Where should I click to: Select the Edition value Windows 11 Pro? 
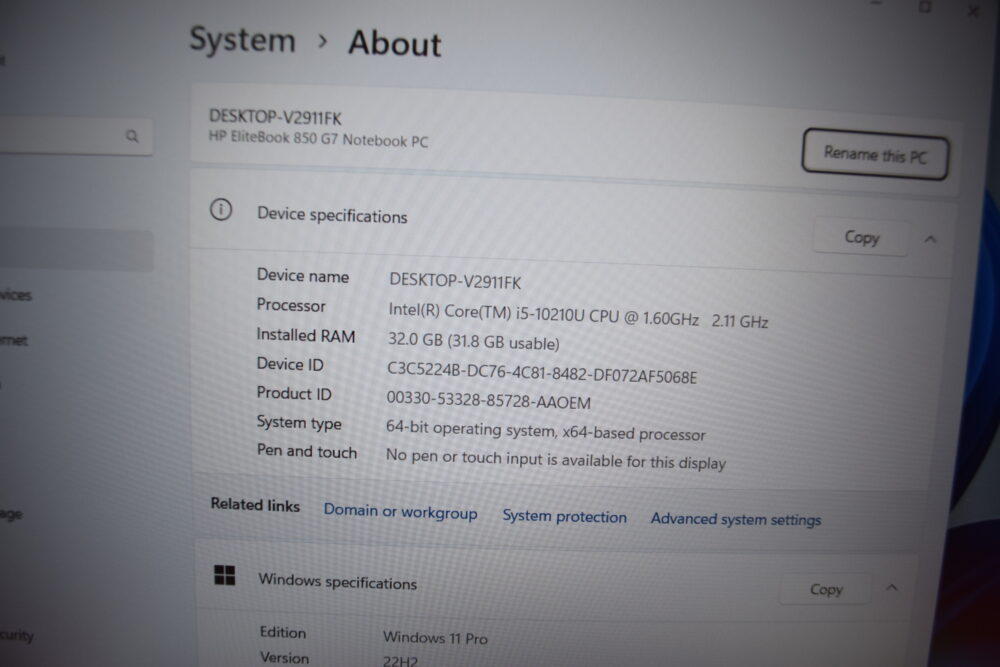coord(435,638)
